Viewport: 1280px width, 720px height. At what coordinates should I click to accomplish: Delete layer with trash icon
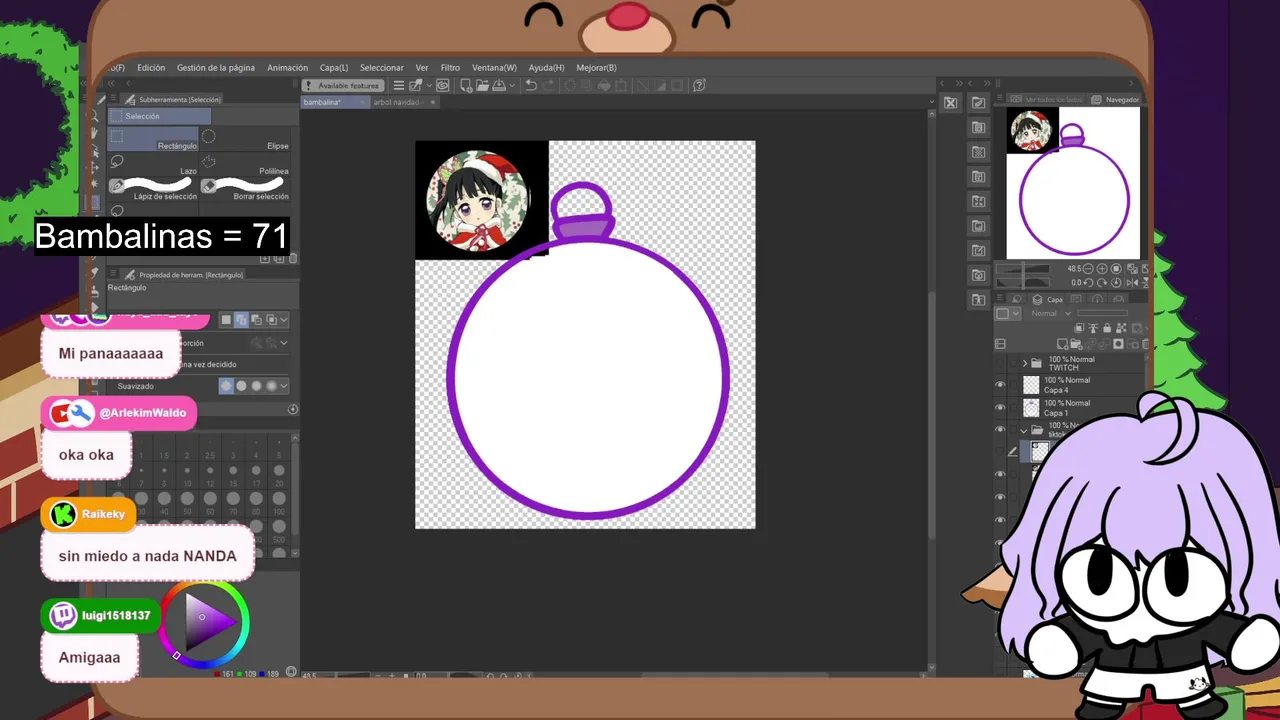coord(1145,344)
